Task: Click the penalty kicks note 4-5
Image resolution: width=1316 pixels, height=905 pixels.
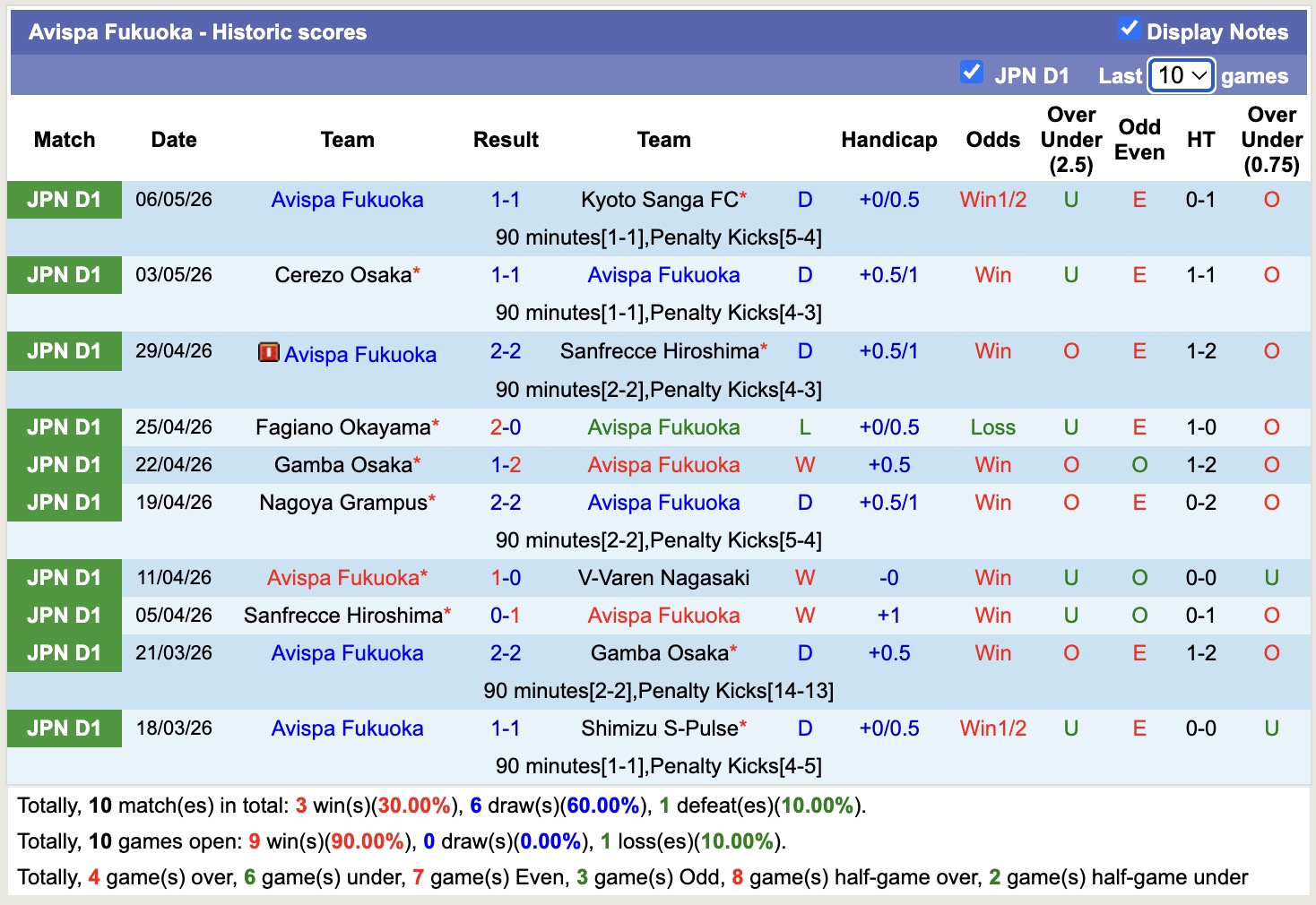Action: click(658, 766)
